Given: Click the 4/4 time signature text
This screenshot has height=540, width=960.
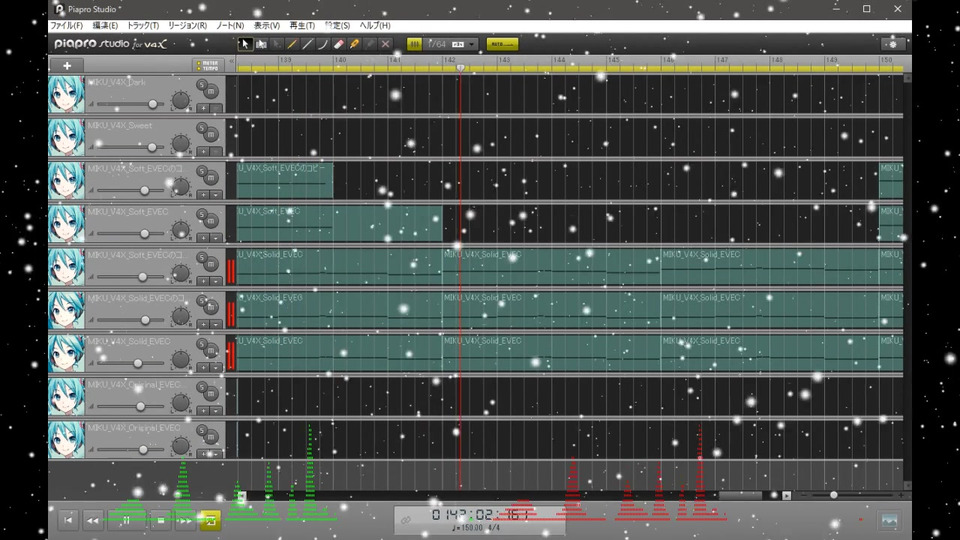Looking at the screenshot, I should coord(494,528).
